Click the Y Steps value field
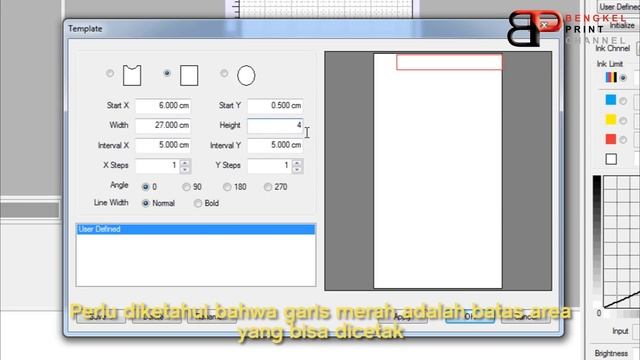The height and width of the screenshot is (360, 640). point(269,166)
